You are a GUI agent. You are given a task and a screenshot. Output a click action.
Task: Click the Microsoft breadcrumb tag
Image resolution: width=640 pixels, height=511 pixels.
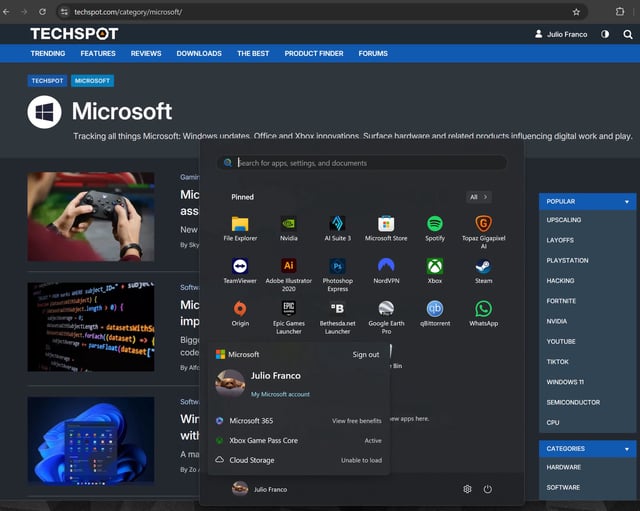[92, 81]
